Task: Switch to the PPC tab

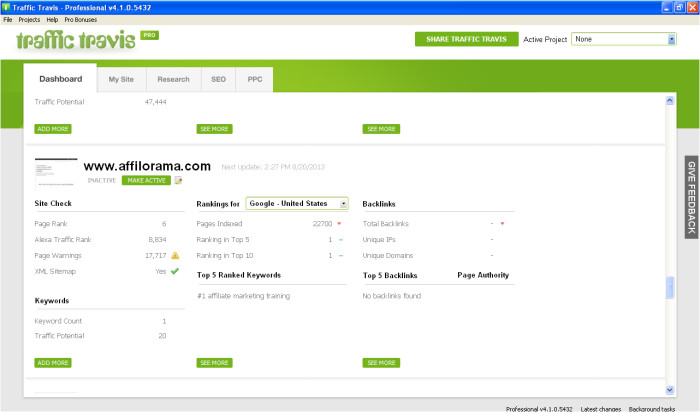Action: [254, 79]
